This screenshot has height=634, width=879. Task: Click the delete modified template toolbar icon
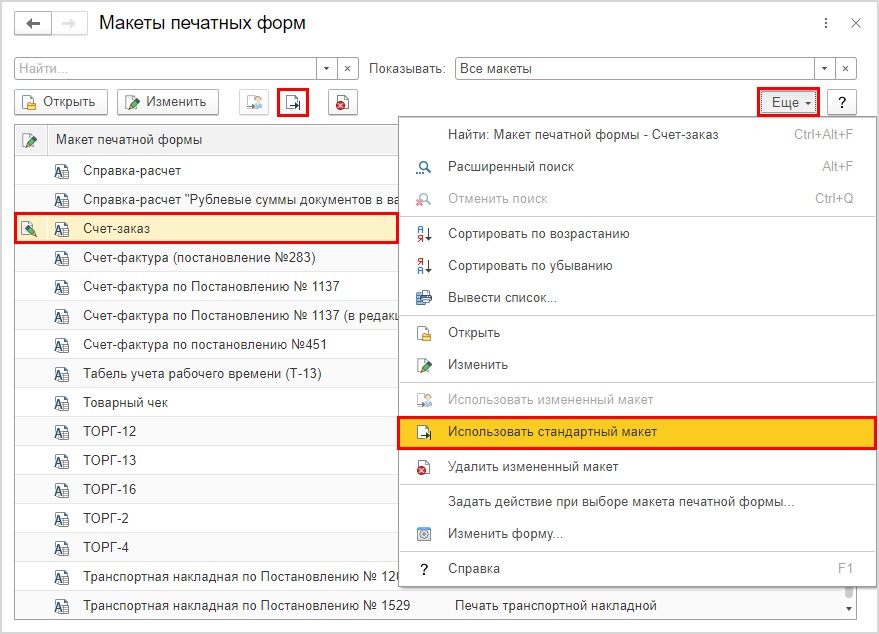click(x=343, y=103)
